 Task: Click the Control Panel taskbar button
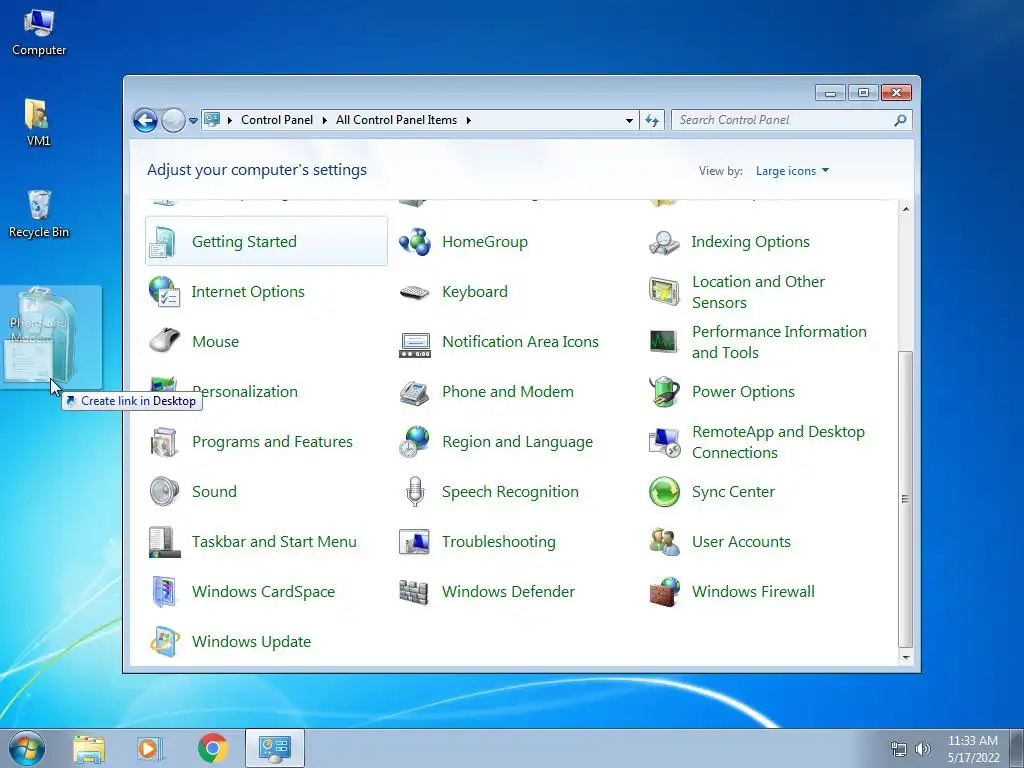275,748
